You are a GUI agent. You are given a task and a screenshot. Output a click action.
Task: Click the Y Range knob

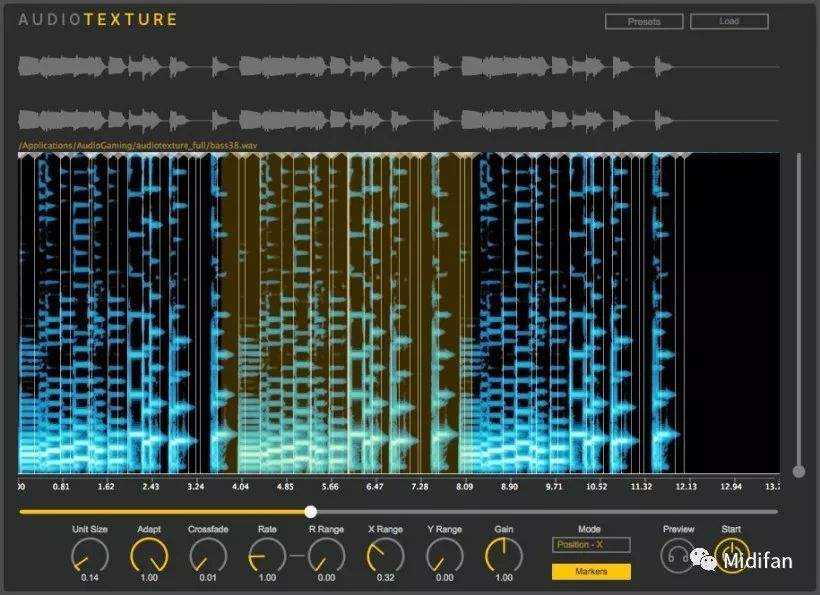pos(445,556)
